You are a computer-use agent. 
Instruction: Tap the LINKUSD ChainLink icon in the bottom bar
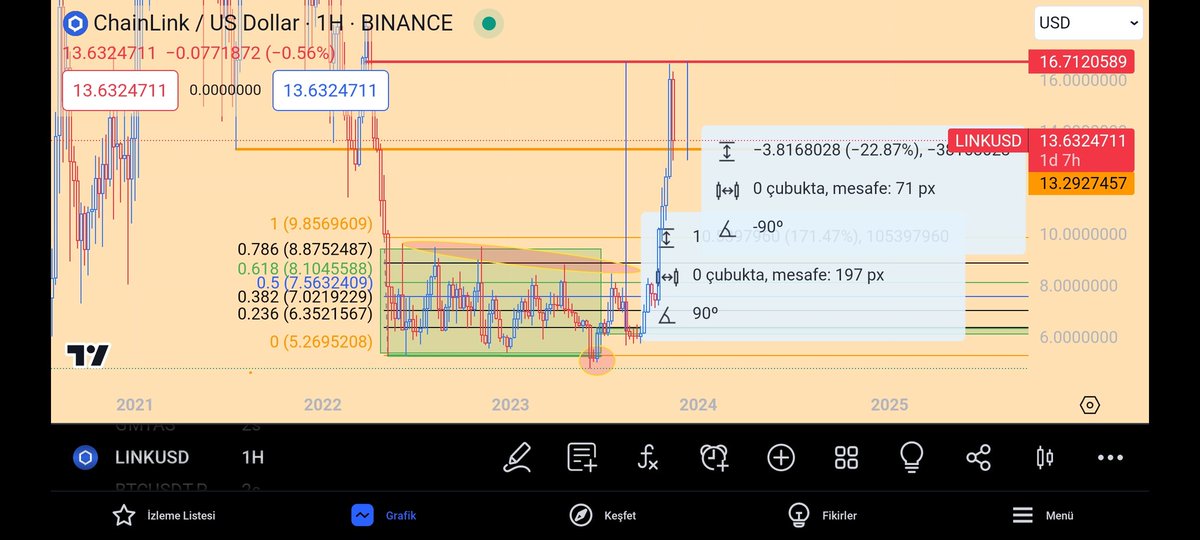pyautogui.click(x=86, y=457)
